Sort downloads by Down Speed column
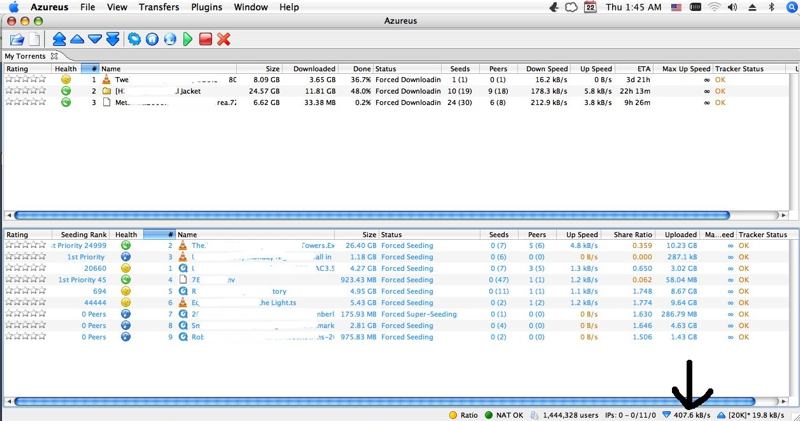 (548, 68)
